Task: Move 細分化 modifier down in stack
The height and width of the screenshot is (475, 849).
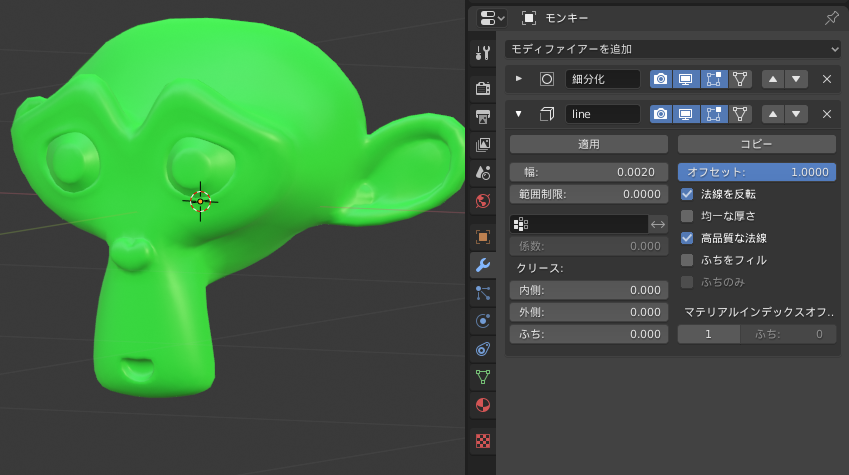Action: coord(796,79)
